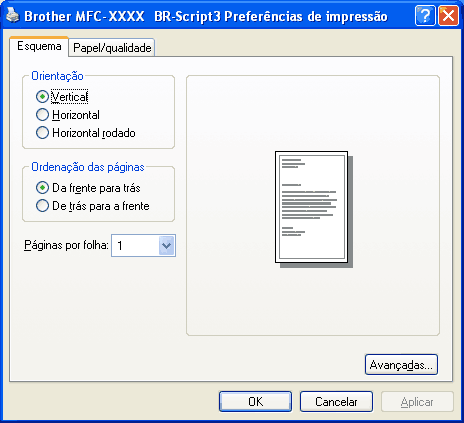464x423 pixels.
Task: Switch to the Papel/qualidade tab
Action: point(112,48)
